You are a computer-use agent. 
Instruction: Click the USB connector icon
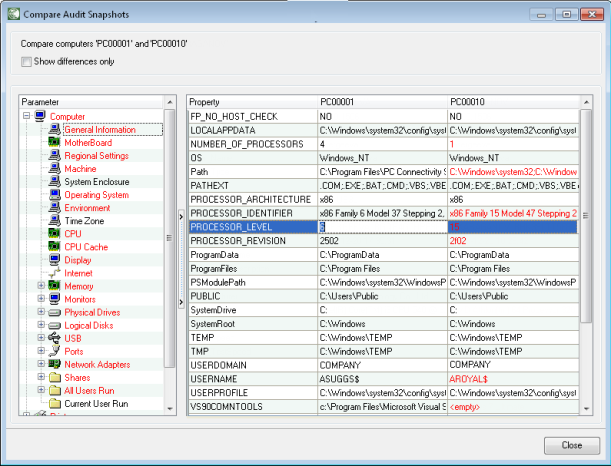(55, 338)
